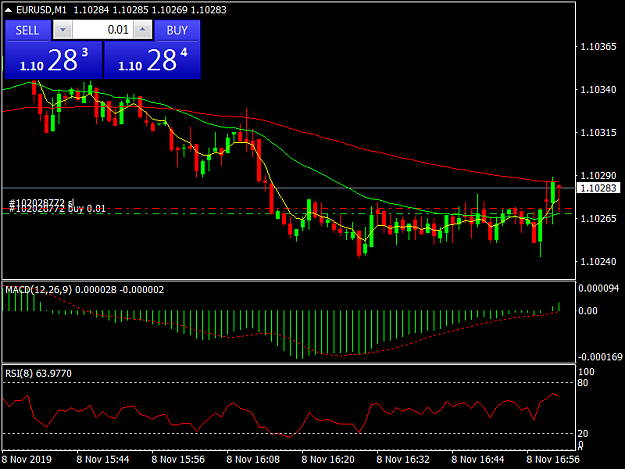Click the buy price 1.10 28 4 panel
The height and width of the screenshot is (469, 625).
[x=152, y=60]
